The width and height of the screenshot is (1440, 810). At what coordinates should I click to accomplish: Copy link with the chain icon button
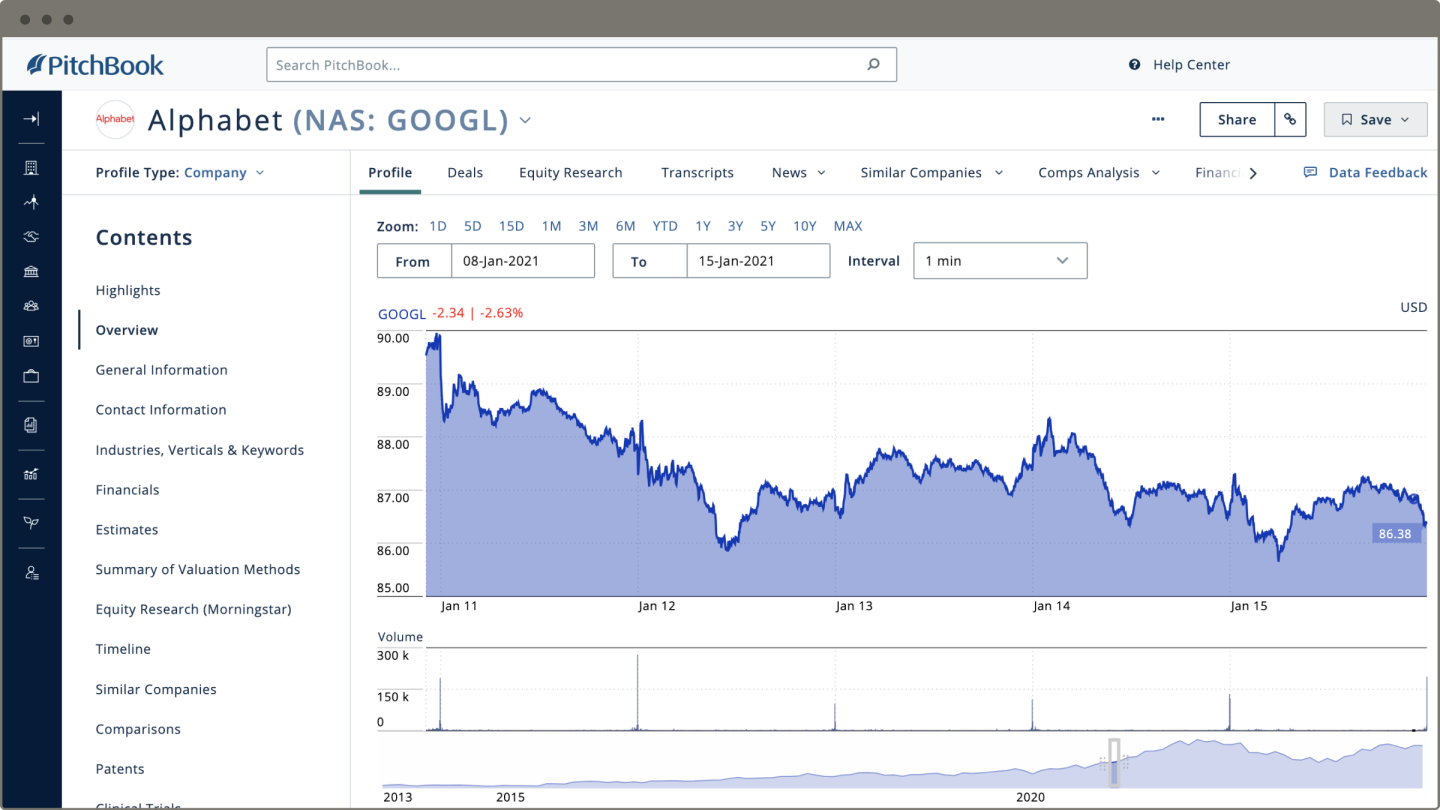pyautogui.click(x=1290, y=119)
